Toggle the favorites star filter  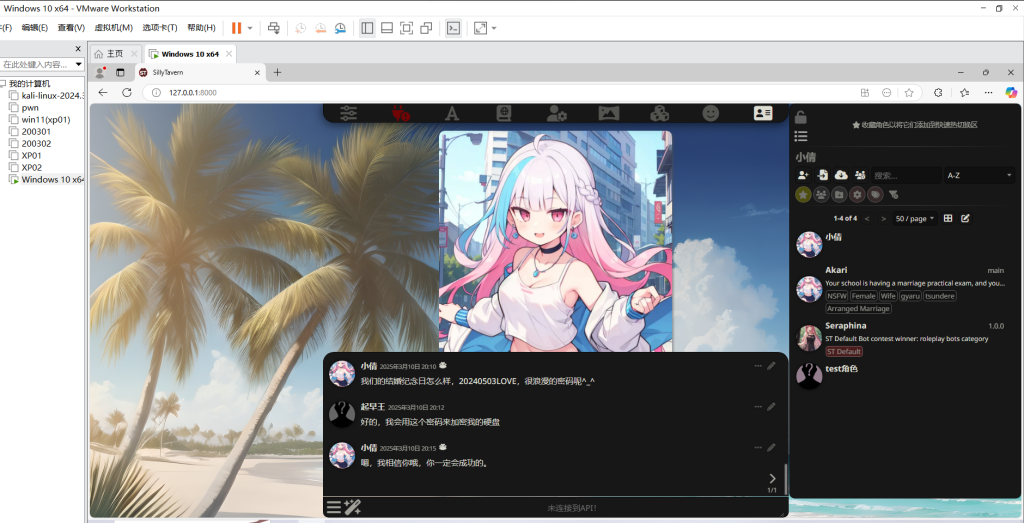pos(803,195)
